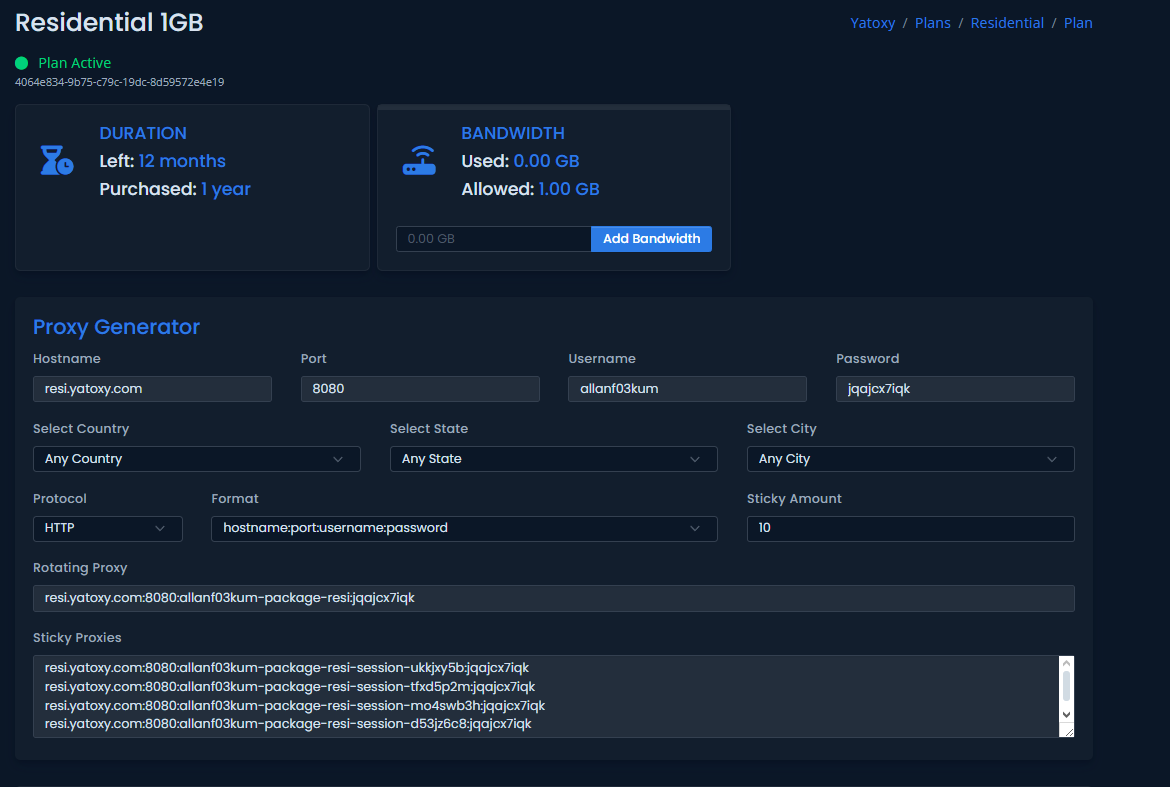
Task: Click the Used 0.00 GB value
Action: [546, 161]
